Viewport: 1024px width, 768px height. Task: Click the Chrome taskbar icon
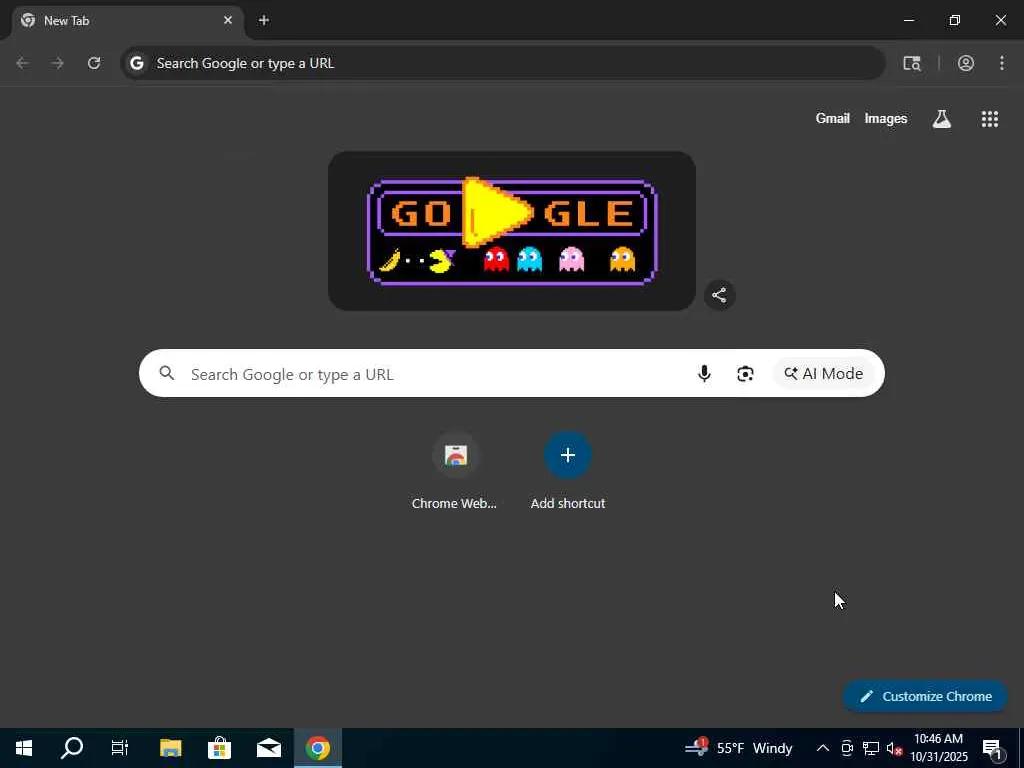tap(317, 748)
